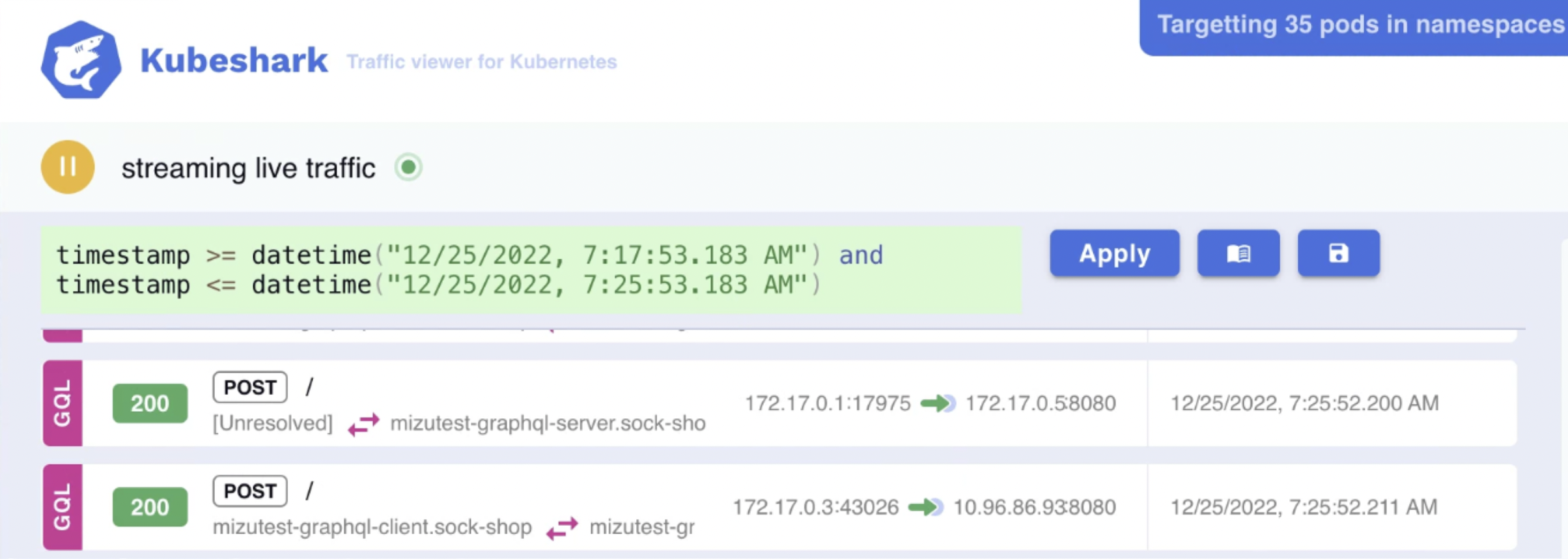Image resolution: width=1568 pixels, height=559 pixels.
Task: Save the current filter query
Action: click(x=1338, y=253)
